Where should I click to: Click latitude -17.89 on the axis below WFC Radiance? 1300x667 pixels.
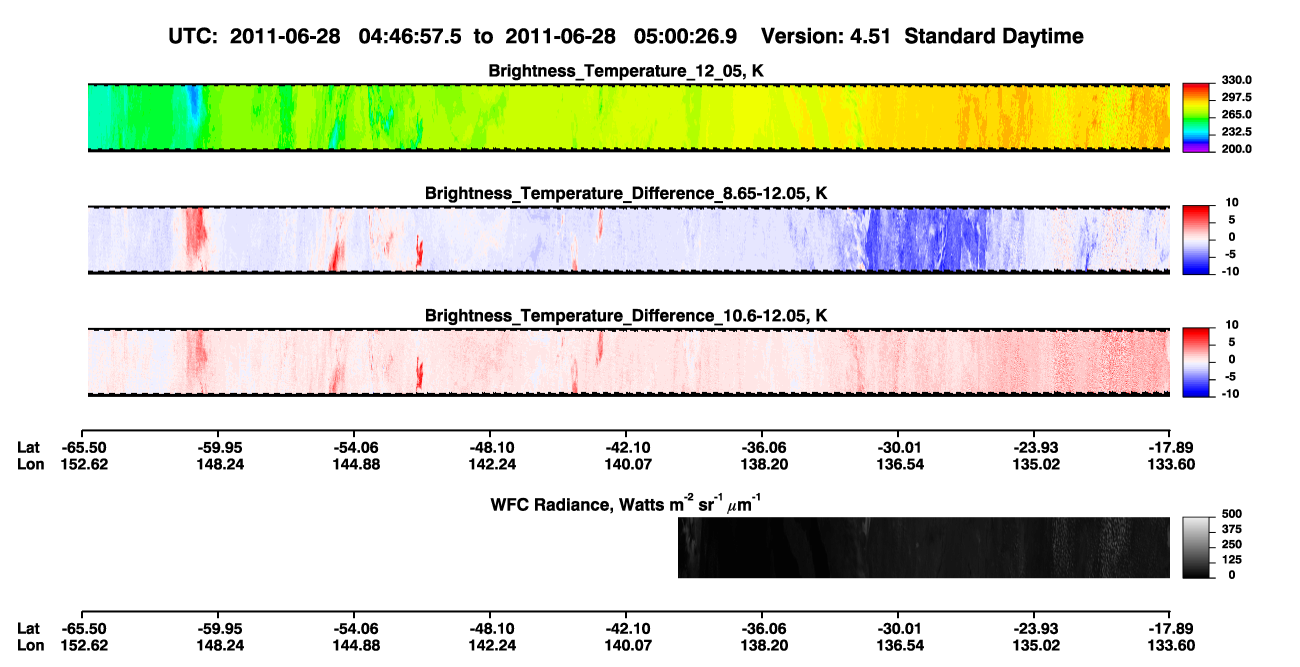[1170, 628]
